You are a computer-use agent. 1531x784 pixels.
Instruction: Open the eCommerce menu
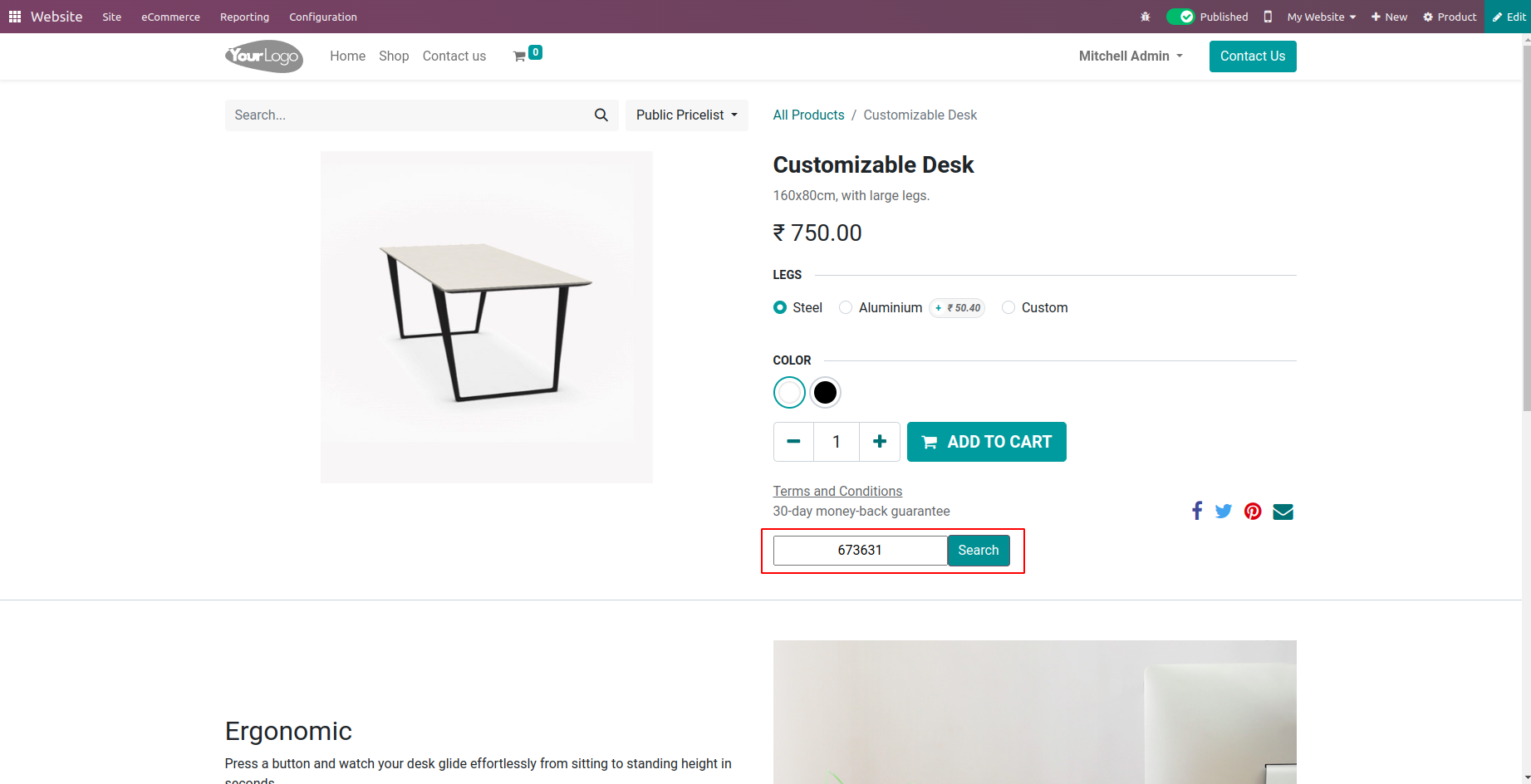(x=170, y=17)
